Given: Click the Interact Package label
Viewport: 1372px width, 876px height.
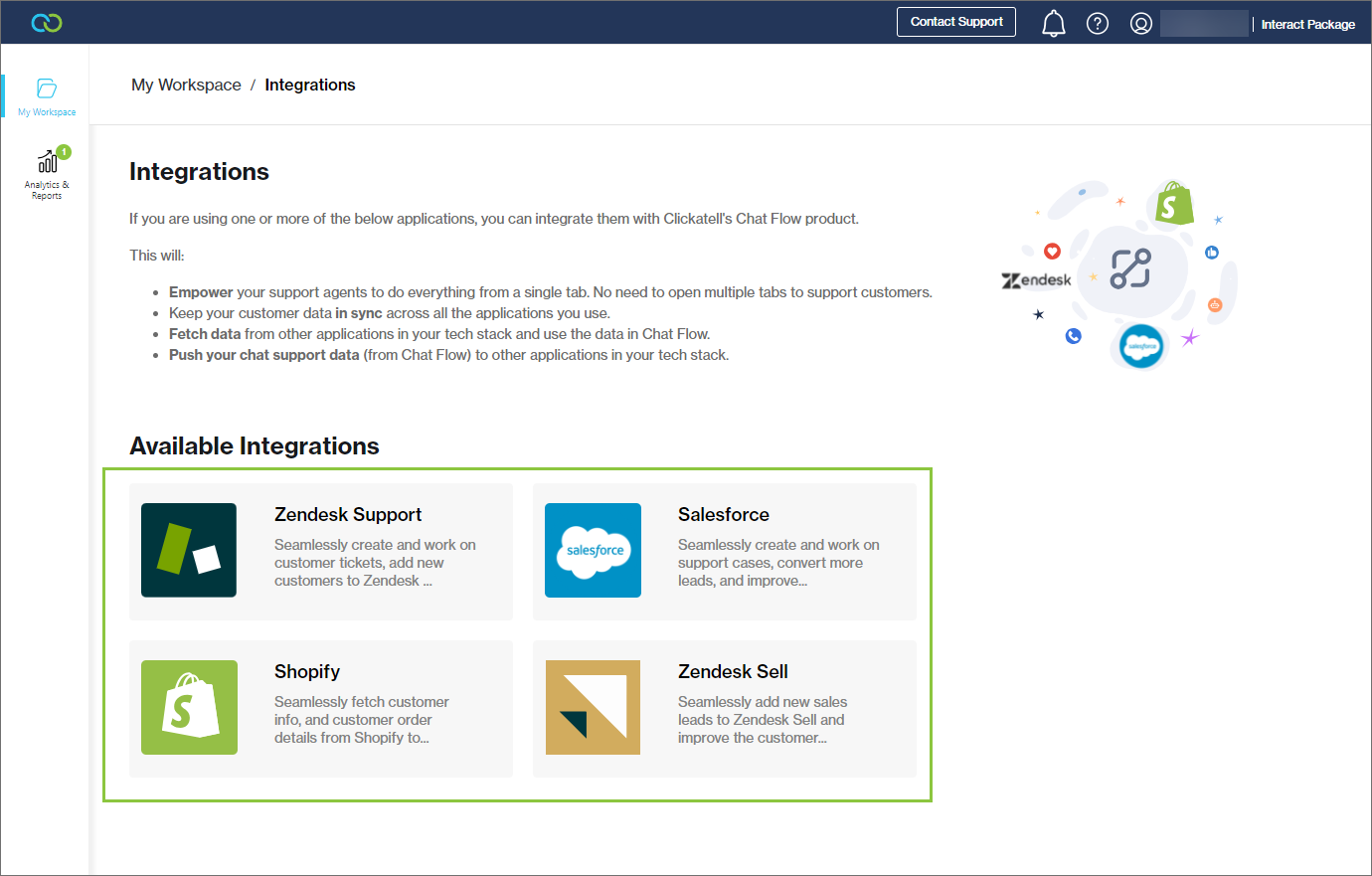Looking at the screenshot, I should coord(1307,25).
